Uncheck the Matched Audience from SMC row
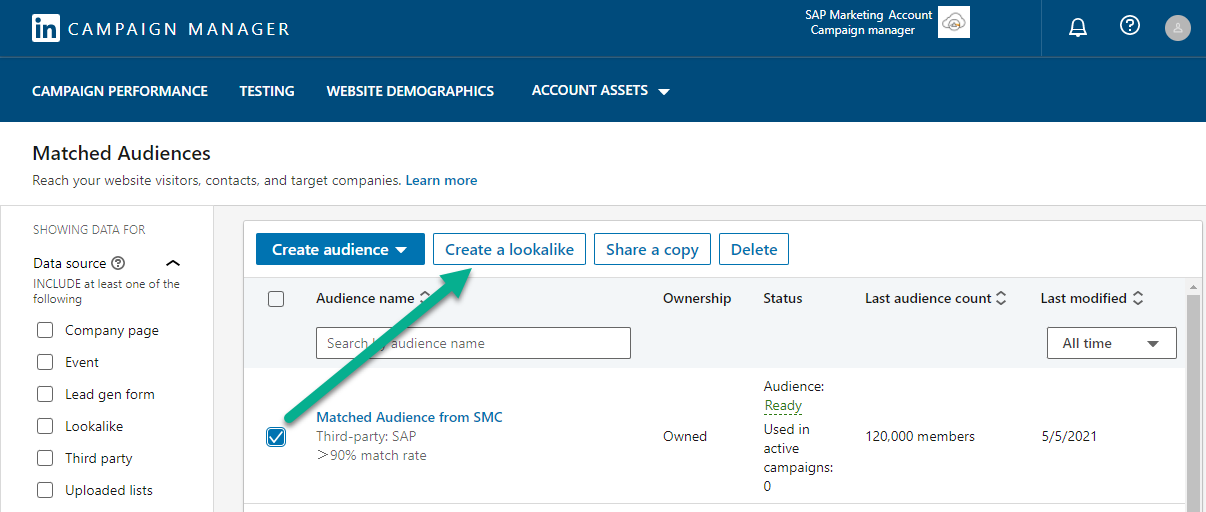This screenshot has width=1206, height=512. tap(276, 437)
